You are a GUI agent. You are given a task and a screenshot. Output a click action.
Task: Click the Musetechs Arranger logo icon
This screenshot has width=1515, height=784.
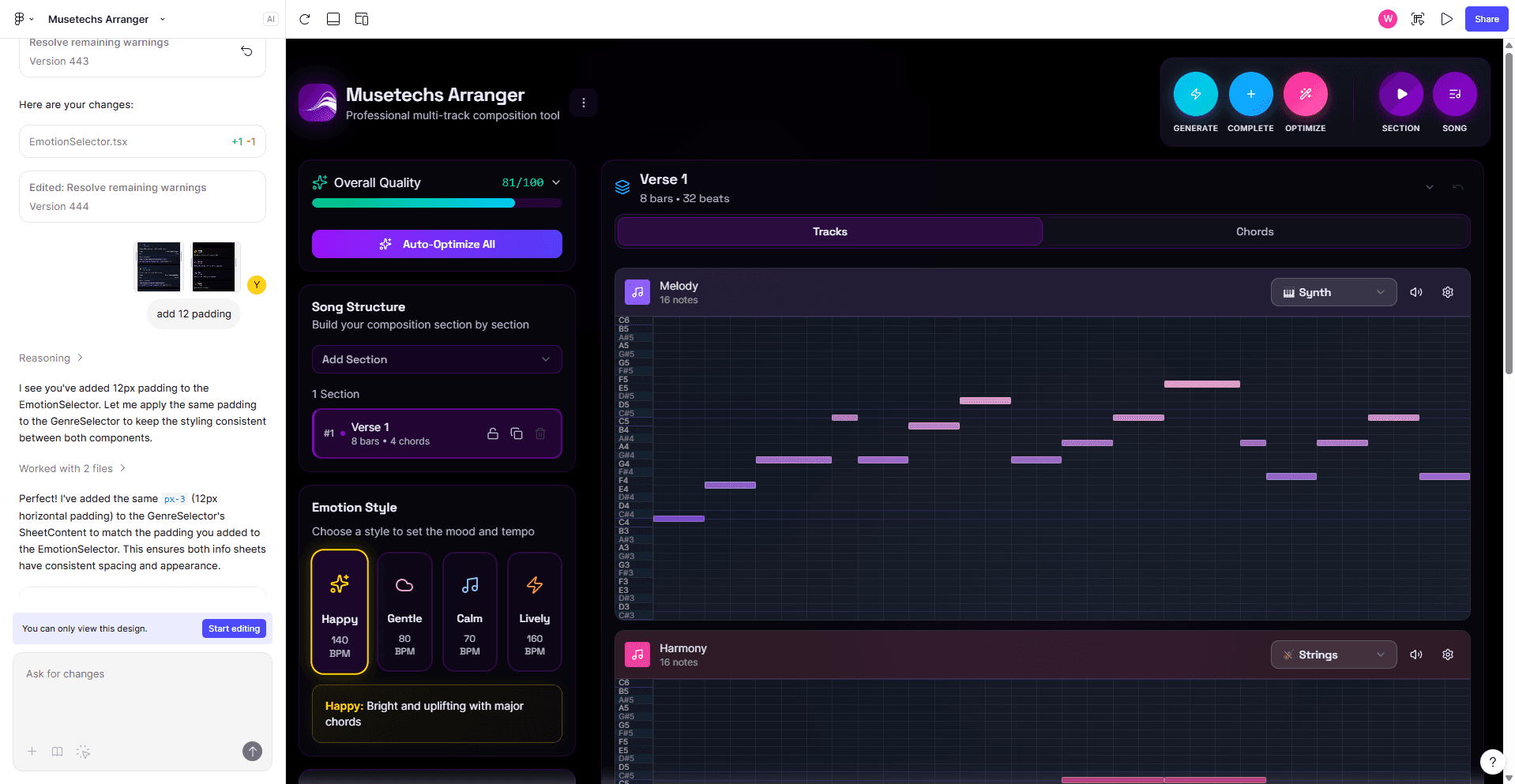(318, 103)
